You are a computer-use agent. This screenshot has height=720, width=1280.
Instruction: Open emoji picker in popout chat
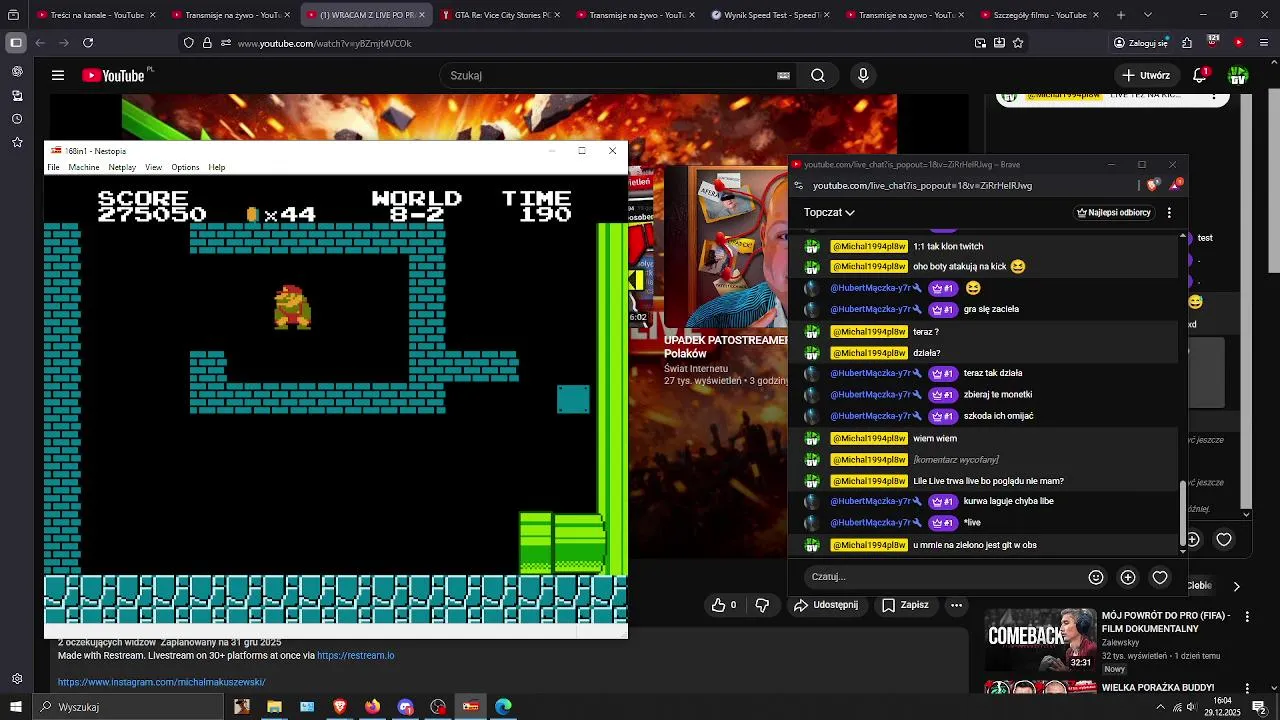[1096, 577]
